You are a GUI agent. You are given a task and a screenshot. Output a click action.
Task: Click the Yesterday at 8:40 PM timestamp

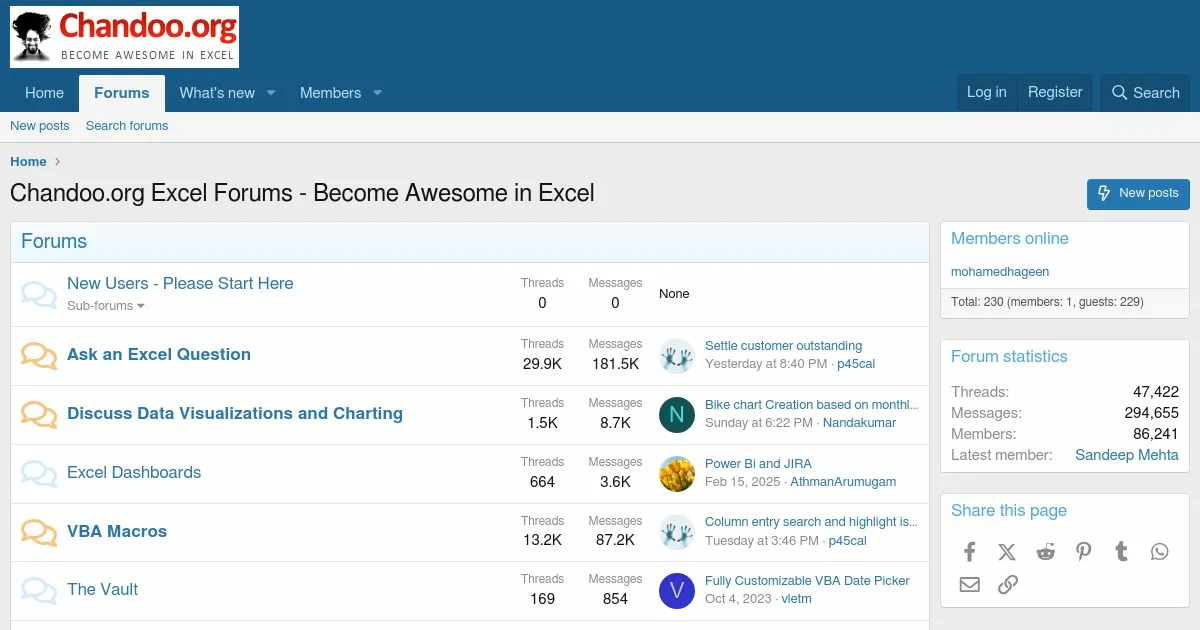coord(766,364)
